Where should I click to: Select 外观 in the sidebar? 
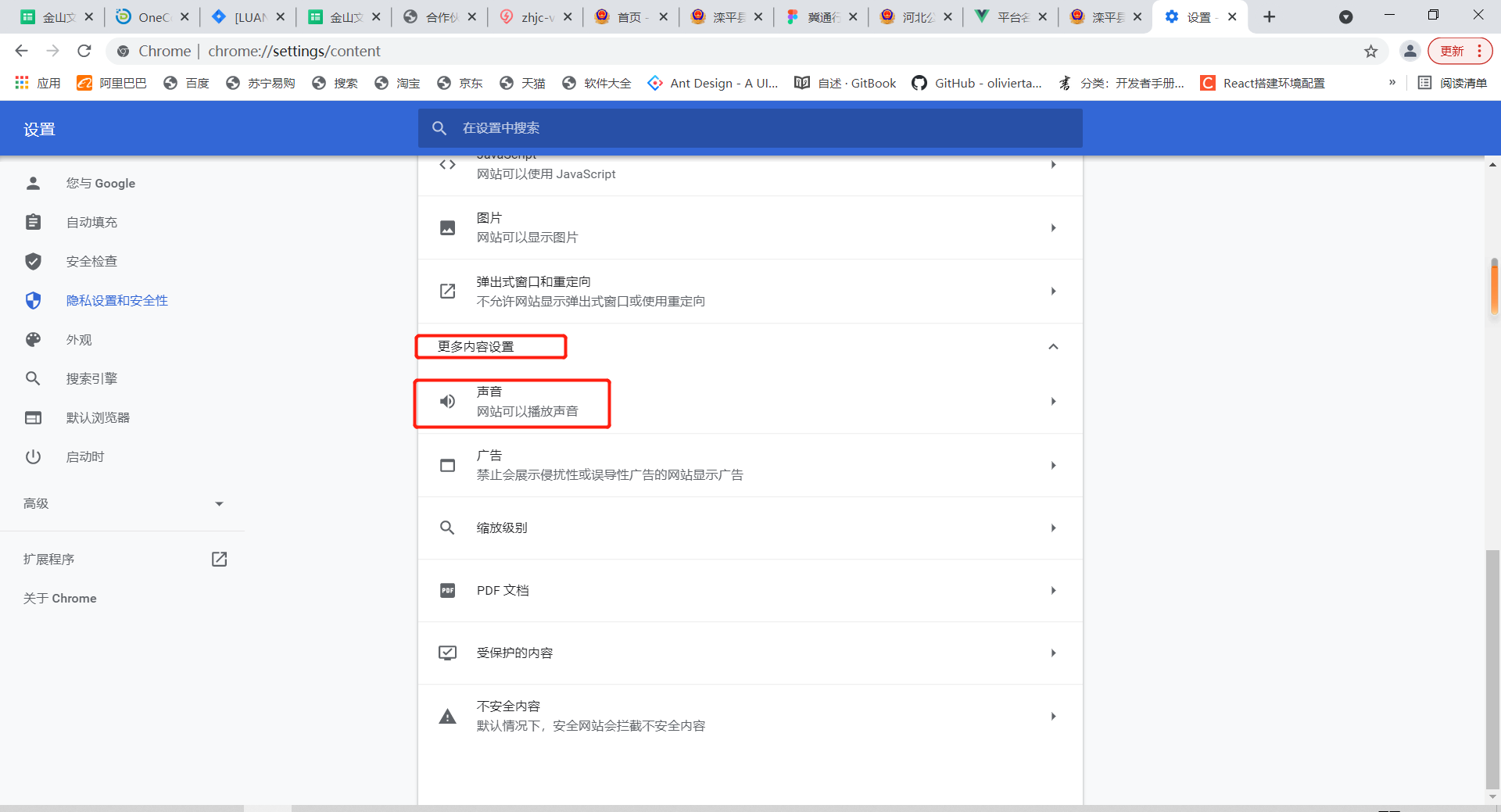tap(79, 339)
